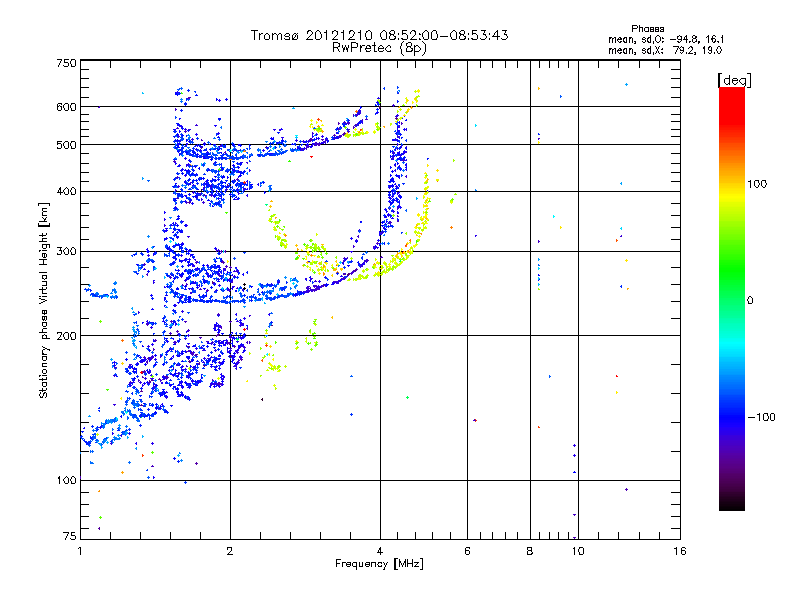Select the "RwPretec (8p)" subtitle
Viewport: 800px width, 600px height.
click(x=379, y=48)
